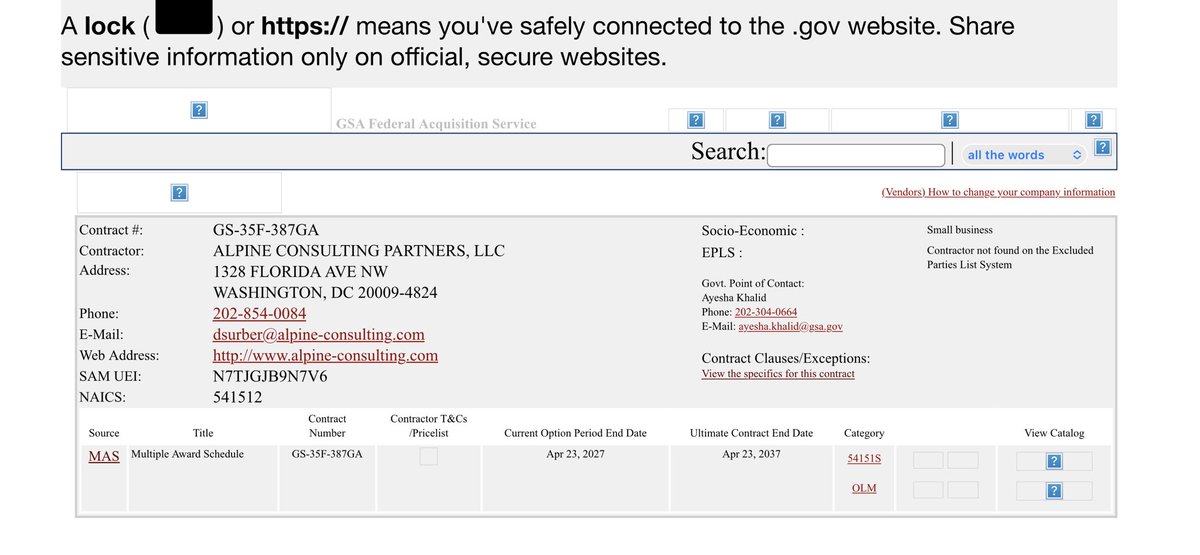Click the GSA Federal Acquisition Service heading
The image size is (1200, 555).
click(436, 124)
